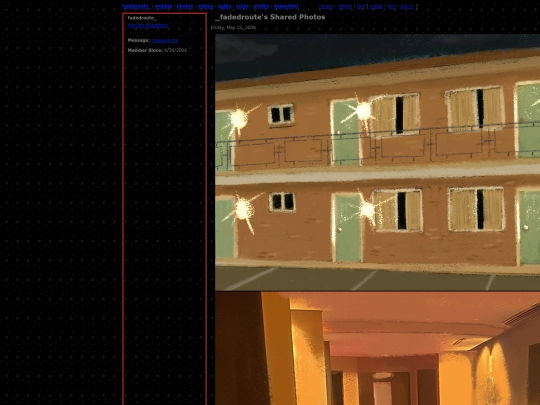
Task: Click the 'Member Since' text in sidebar
Action: pyautogui.click(x=145, y=50)
